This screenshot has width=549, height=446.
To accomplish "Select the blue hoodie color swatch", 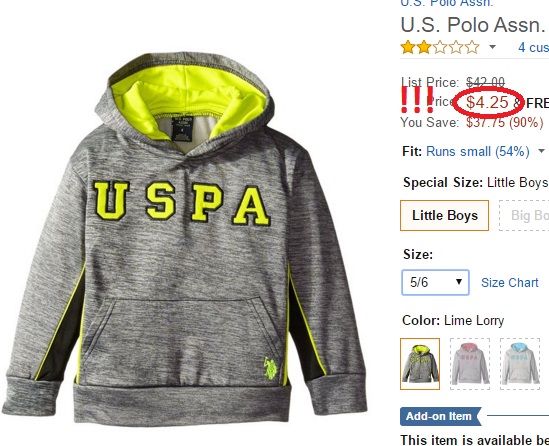I will [520, 364].
